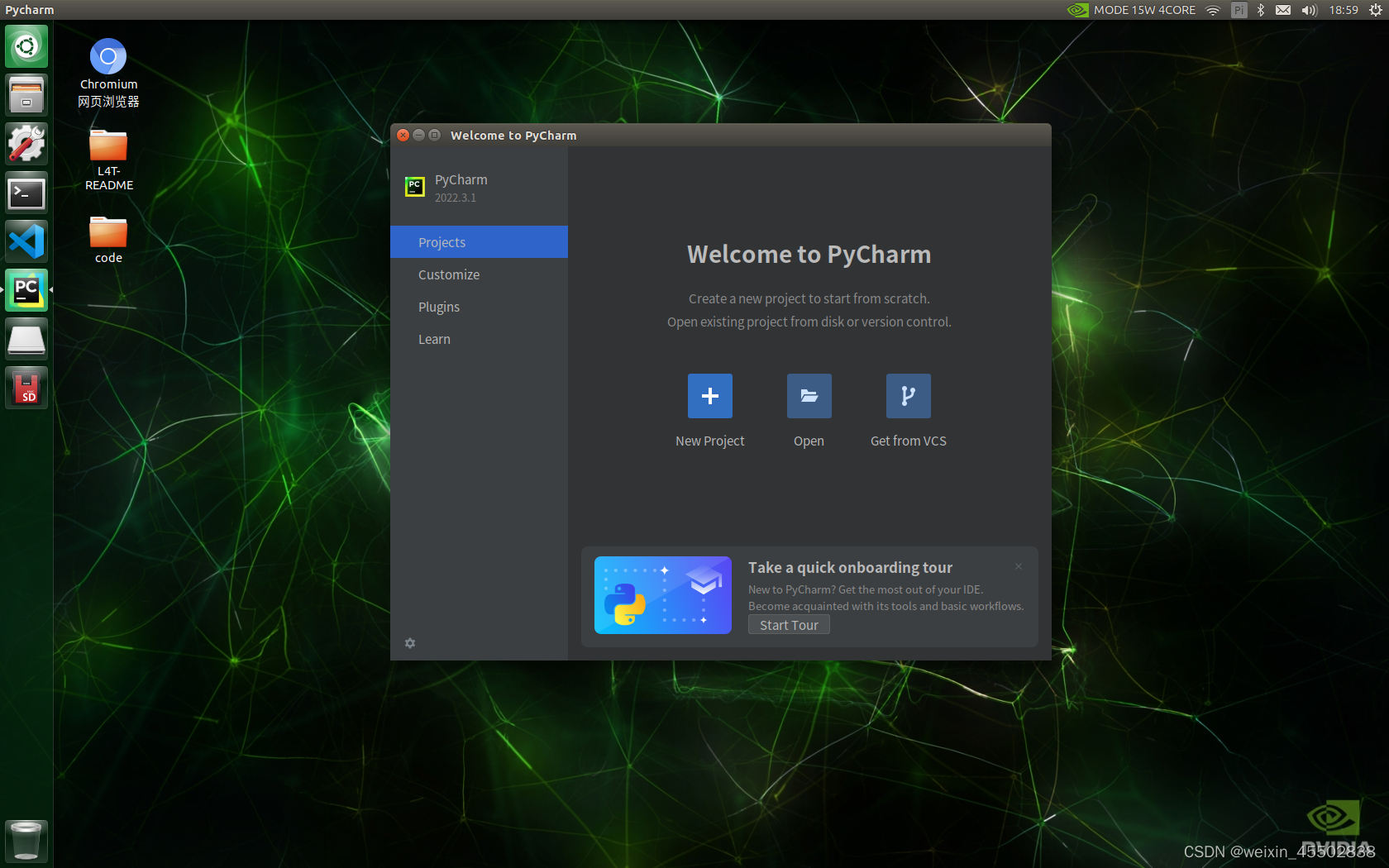This screenshot has height=868, width=1389.
Task: Open the Pycharm menu in the top bar
Action: pyautogui.click(x=29, y=9)
